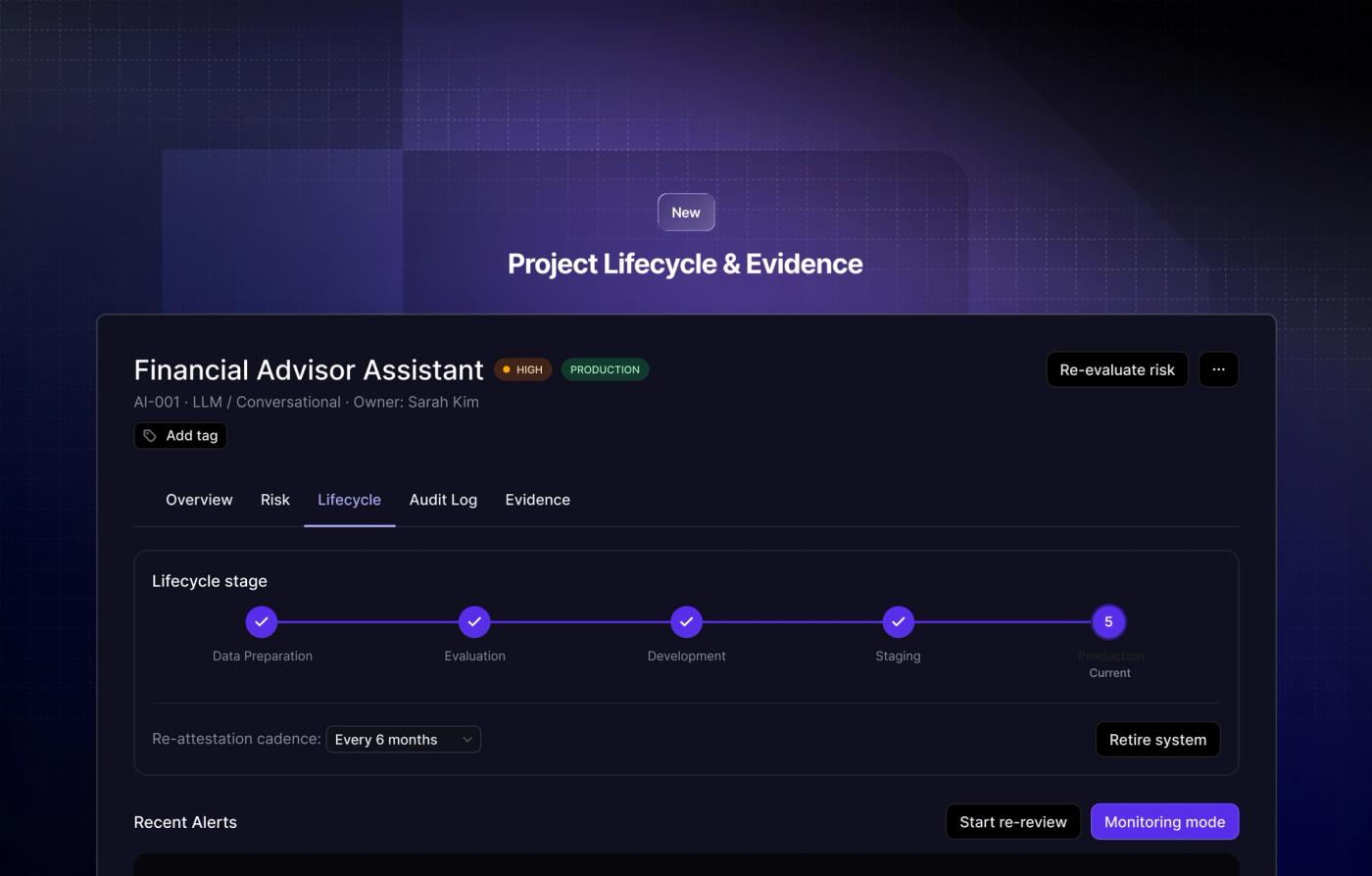Image resolution: width=1372 pixels, height=876 pixels.
Task: Click the PRODUCTION status badge
Action: pyautogui.click(x=605, y=369)
